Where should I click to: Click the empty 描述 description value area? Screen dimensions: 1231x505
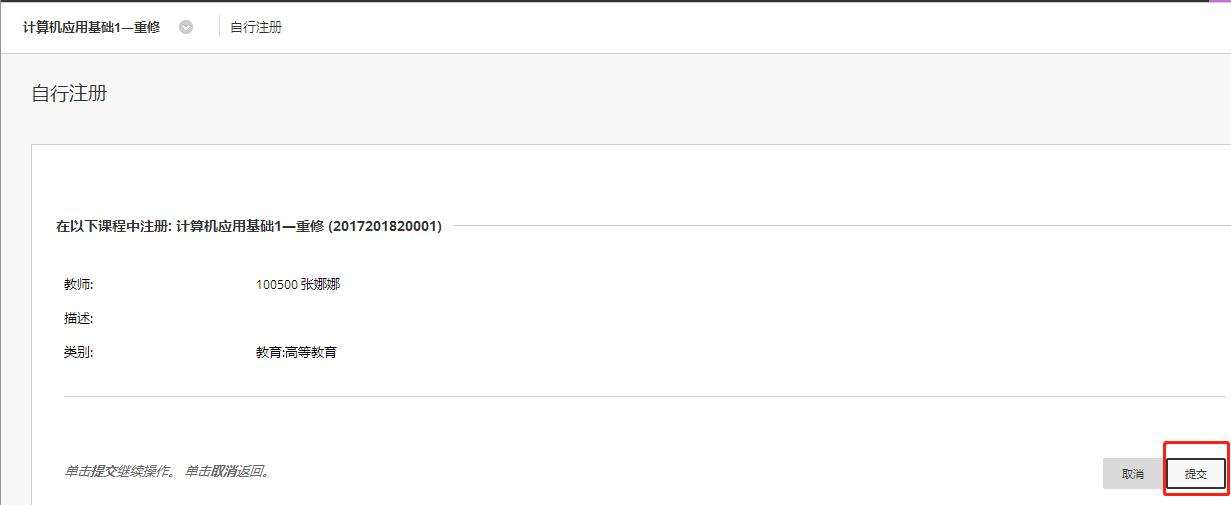coord(300,319)
